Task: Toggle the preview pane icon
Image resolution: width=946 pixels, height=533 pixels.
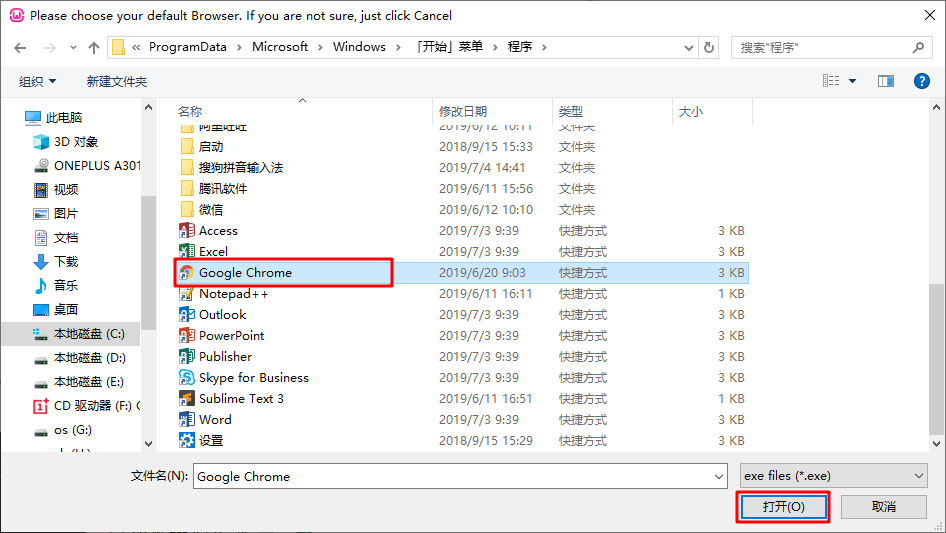Action: click(x=886, y=81)
